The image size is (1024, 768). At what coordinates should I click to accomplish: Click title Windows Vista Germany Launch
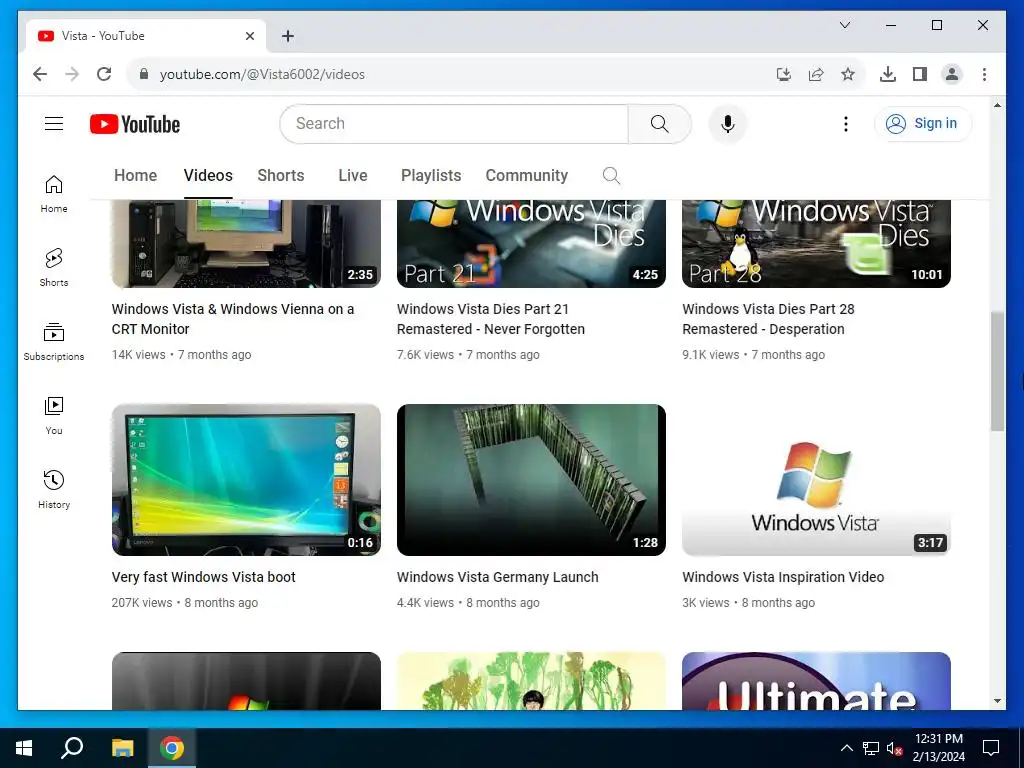(498, 577)
